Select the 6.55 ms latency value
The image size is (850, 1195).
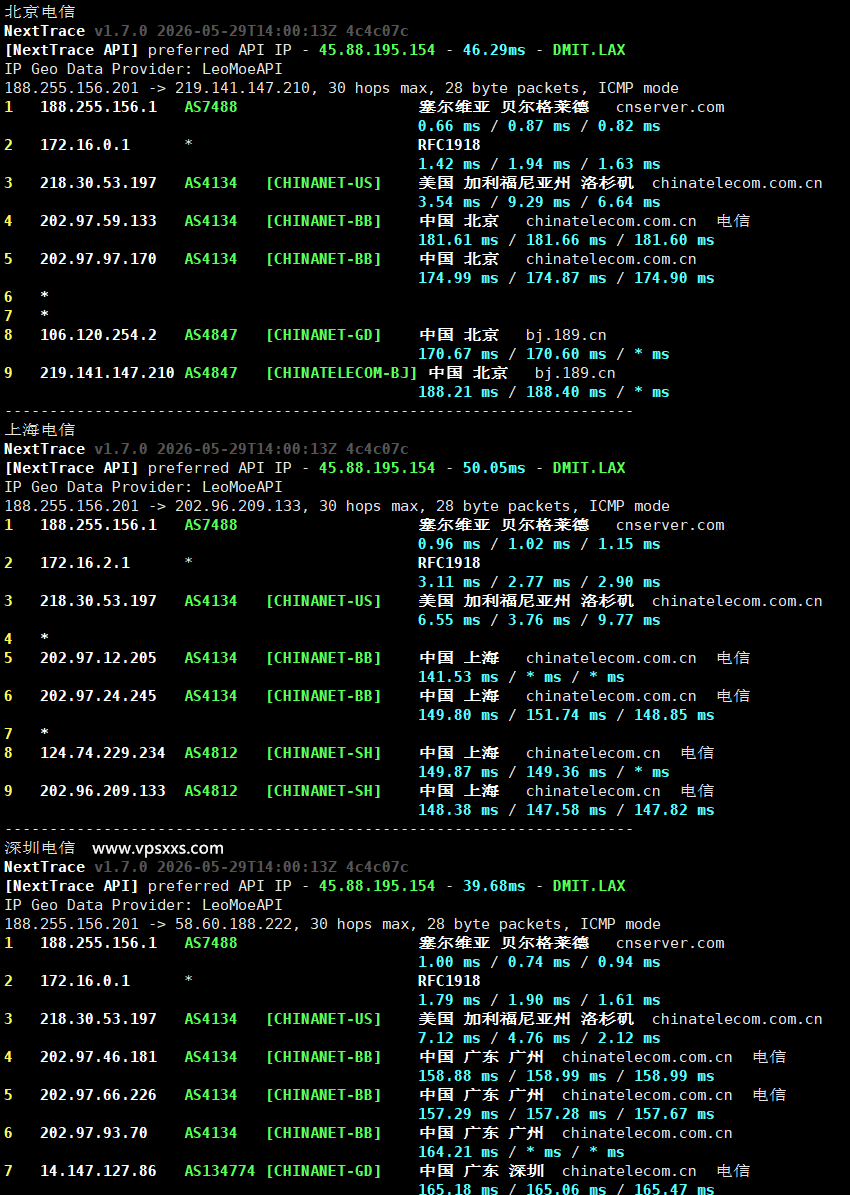tap(449, 620)
